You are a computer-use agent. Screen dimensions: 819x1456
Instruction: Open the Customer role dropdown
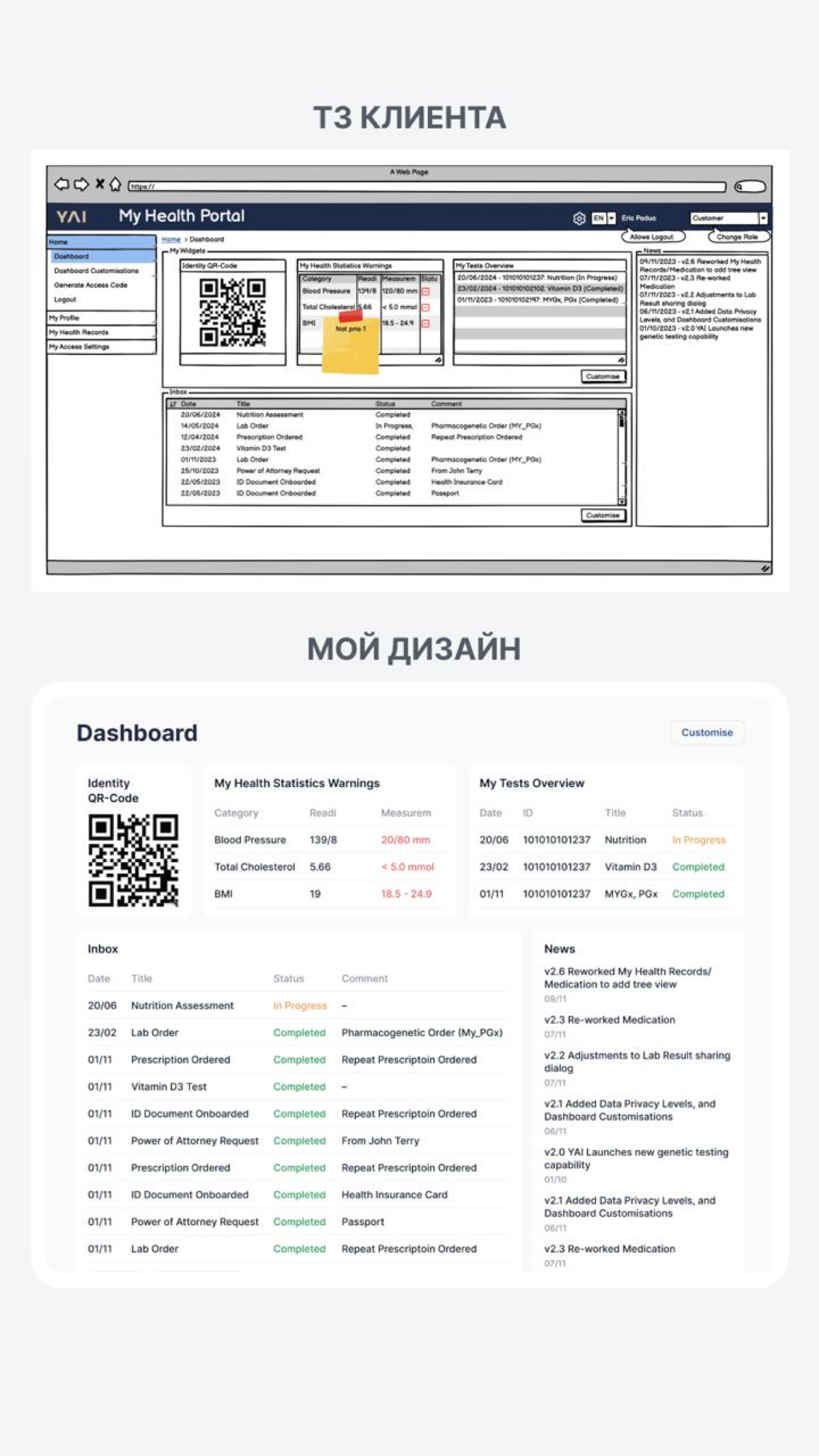(x=729, y=218)
